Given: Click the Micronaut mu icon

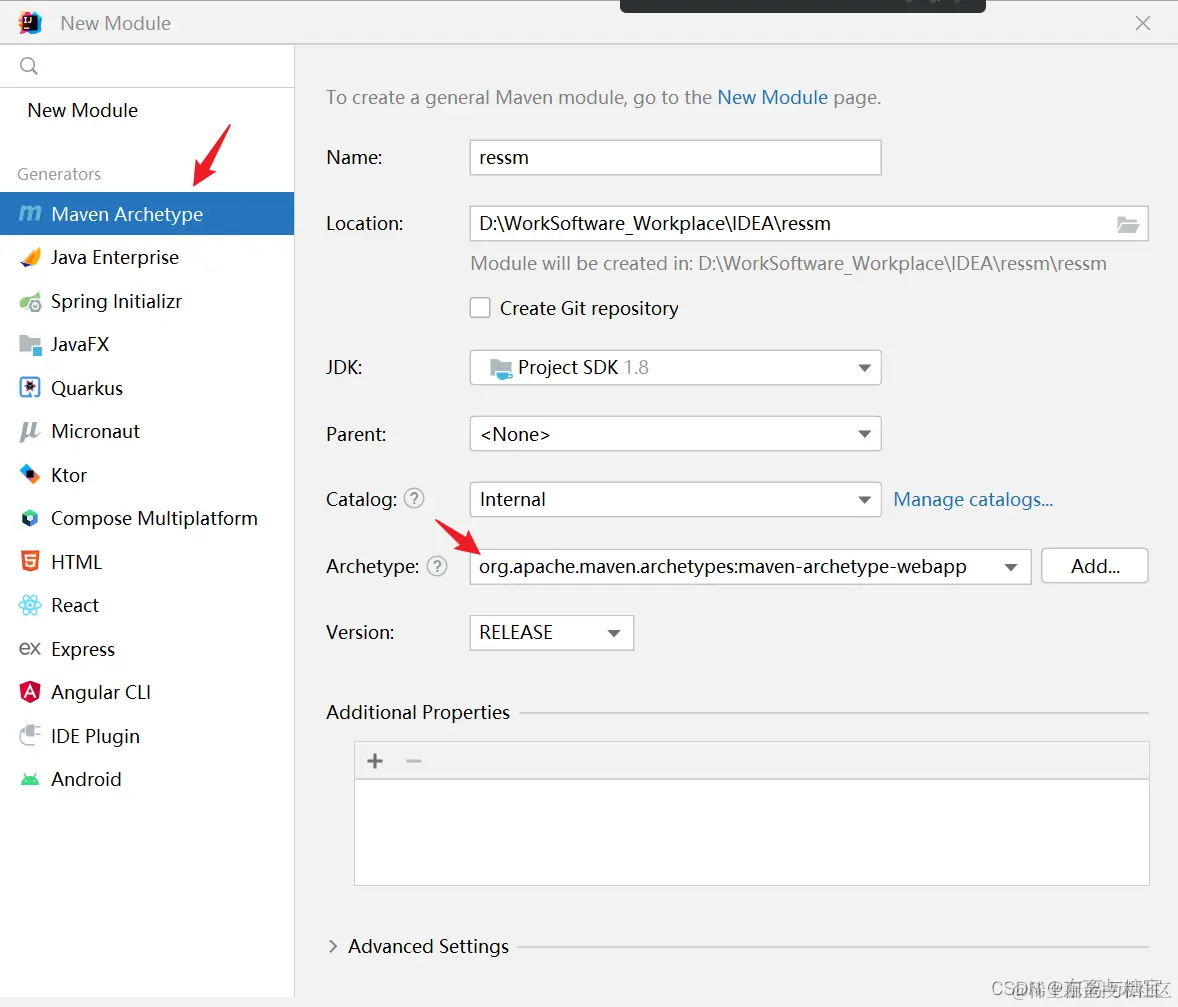Looking at the screenshot, I should tap(29, 431).
